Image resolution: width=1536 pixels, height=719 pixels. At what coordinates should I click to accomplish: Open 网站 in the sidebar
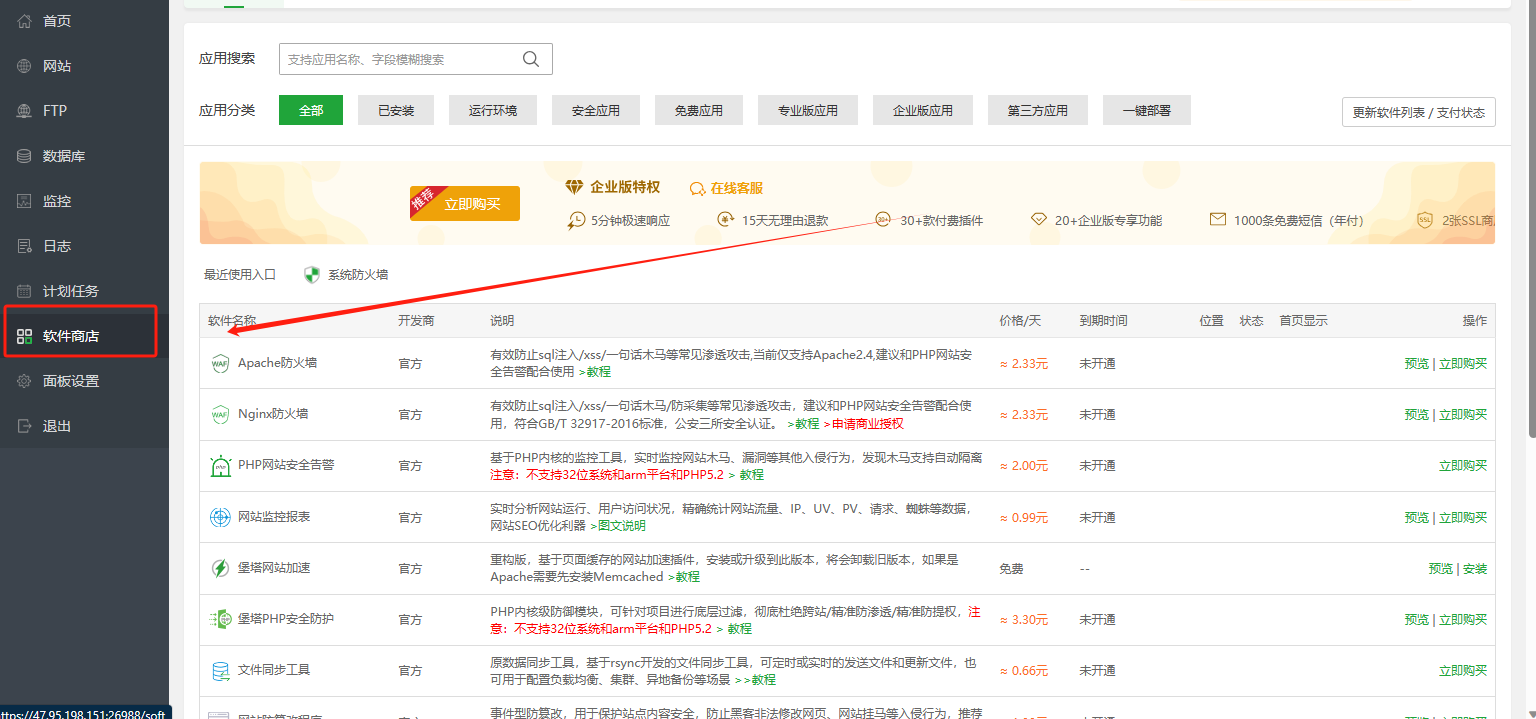[84, 66]
